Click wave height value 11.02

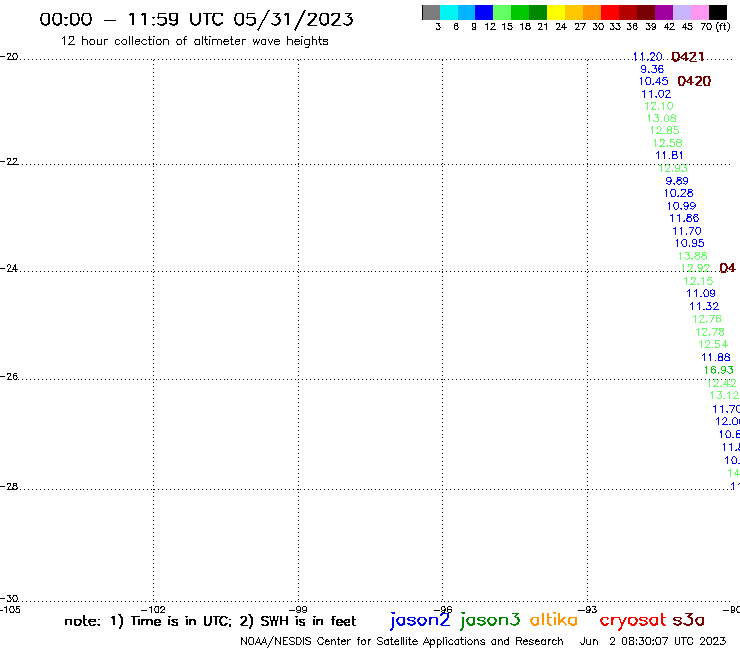pos(656,94)
